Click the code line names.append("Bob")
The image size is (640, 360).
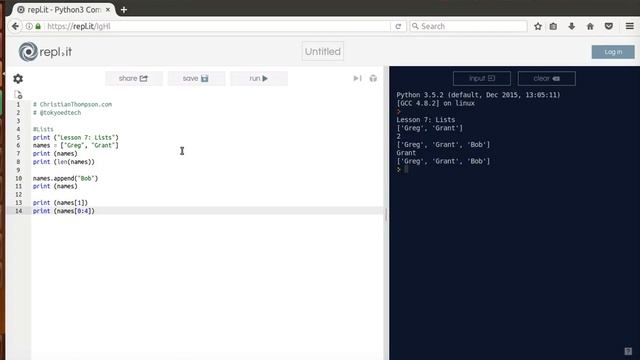point(65,178)
